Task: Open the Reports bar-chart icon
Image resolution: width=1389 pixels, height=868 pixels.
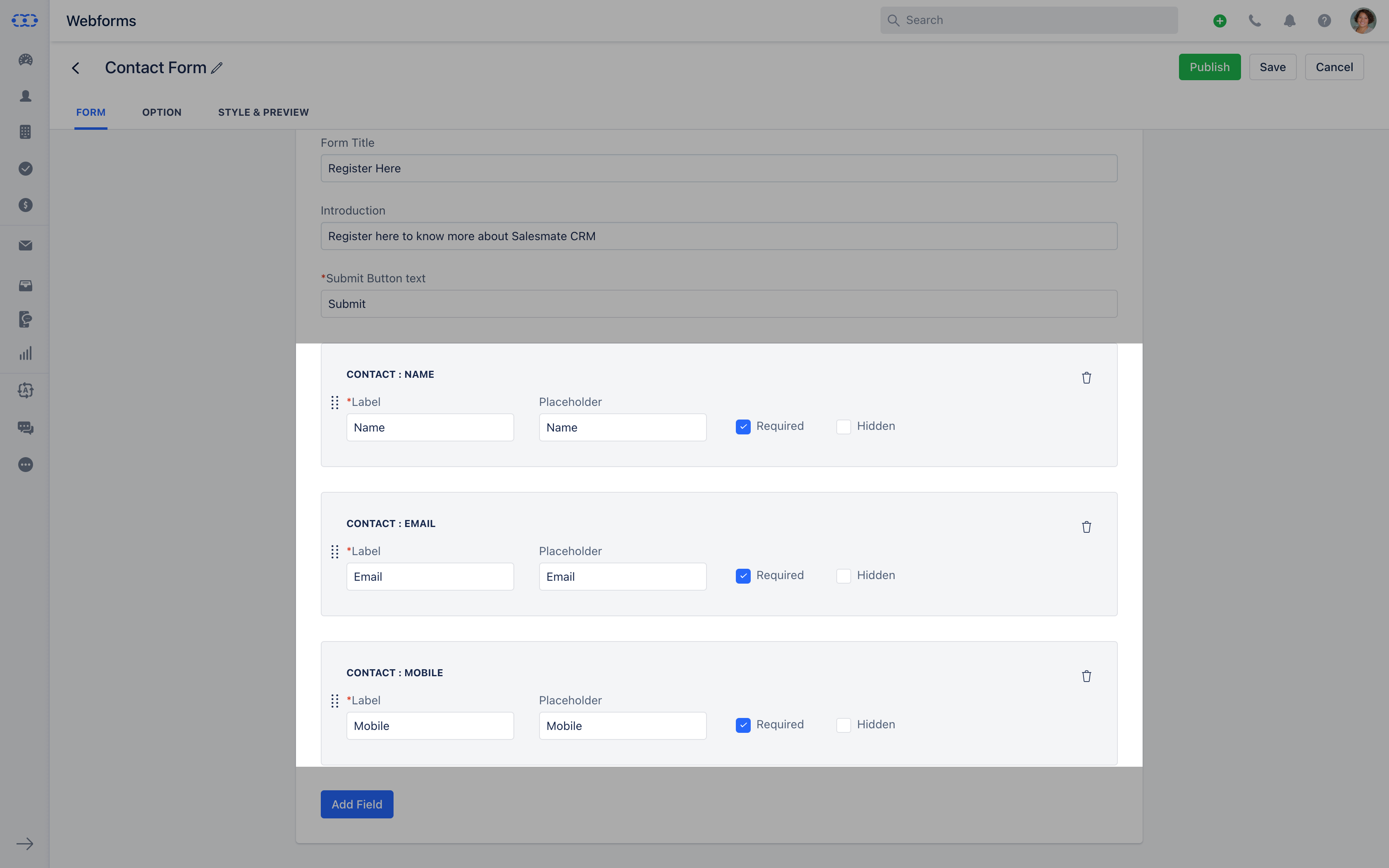Action: click(x=25, y=353)
